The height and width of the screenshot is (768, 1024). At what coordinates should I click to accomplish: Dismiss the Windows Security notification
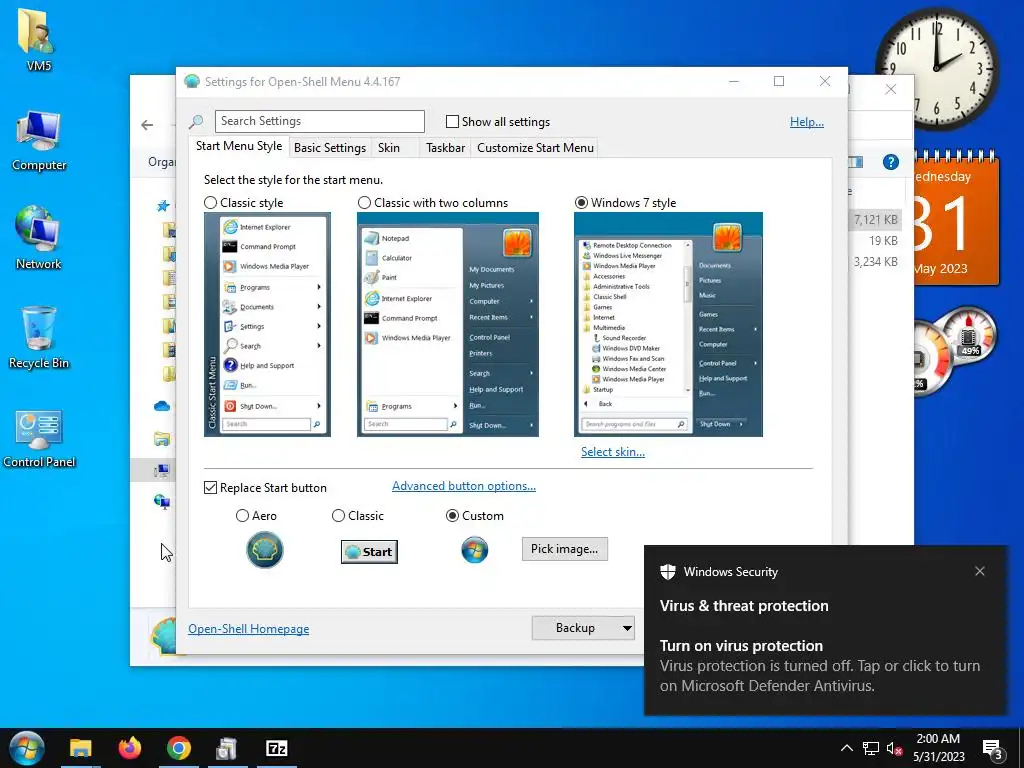[980, 571]
